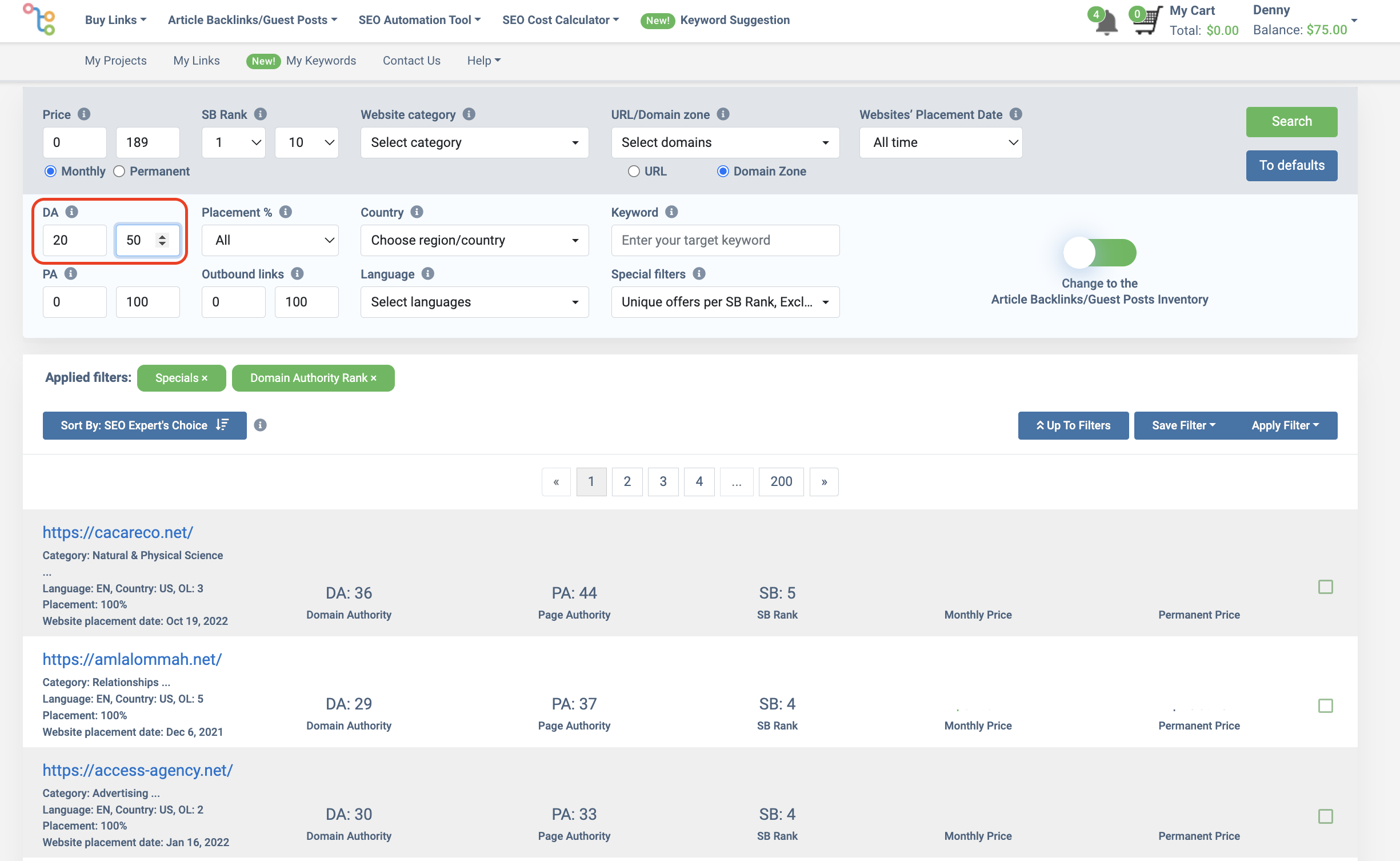
Task: Open the SB Rank minimum dropdown
Action: point(234,142)
